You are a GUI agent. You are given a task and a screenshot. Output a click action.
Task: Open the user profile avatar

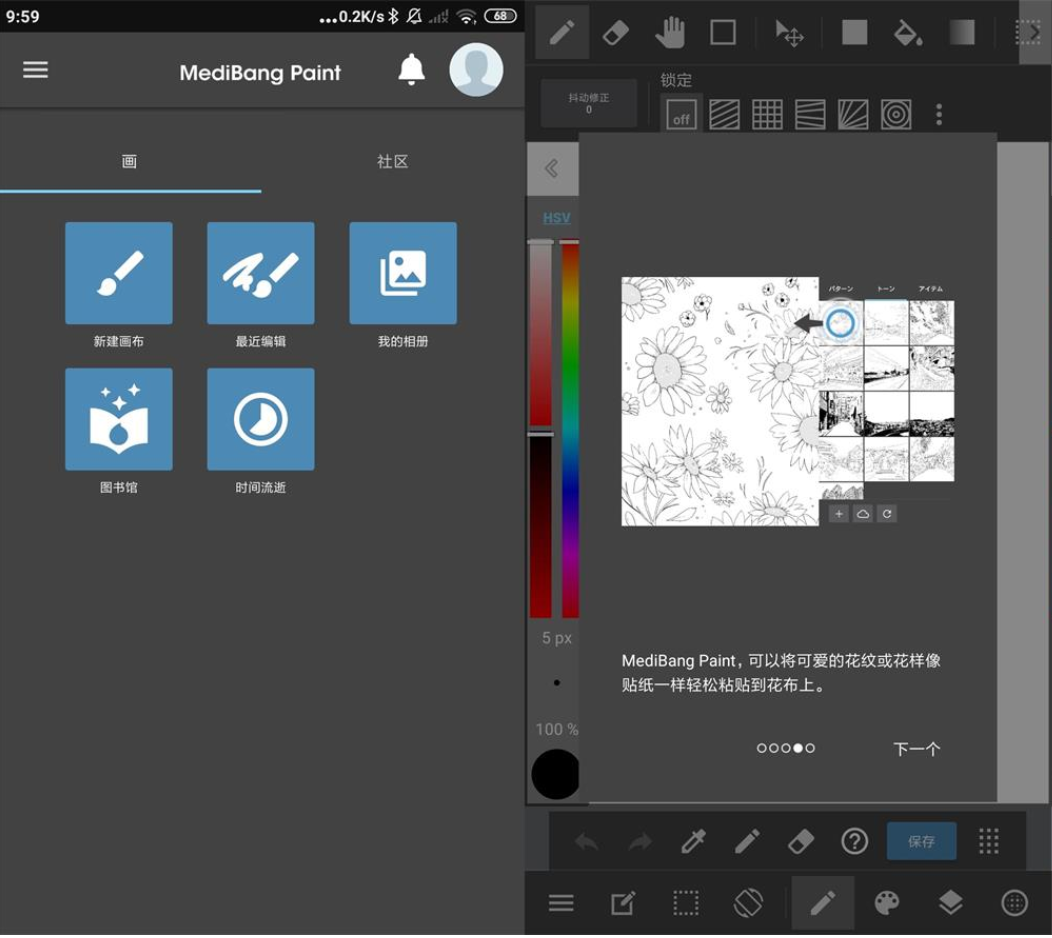tap(476, 70)
